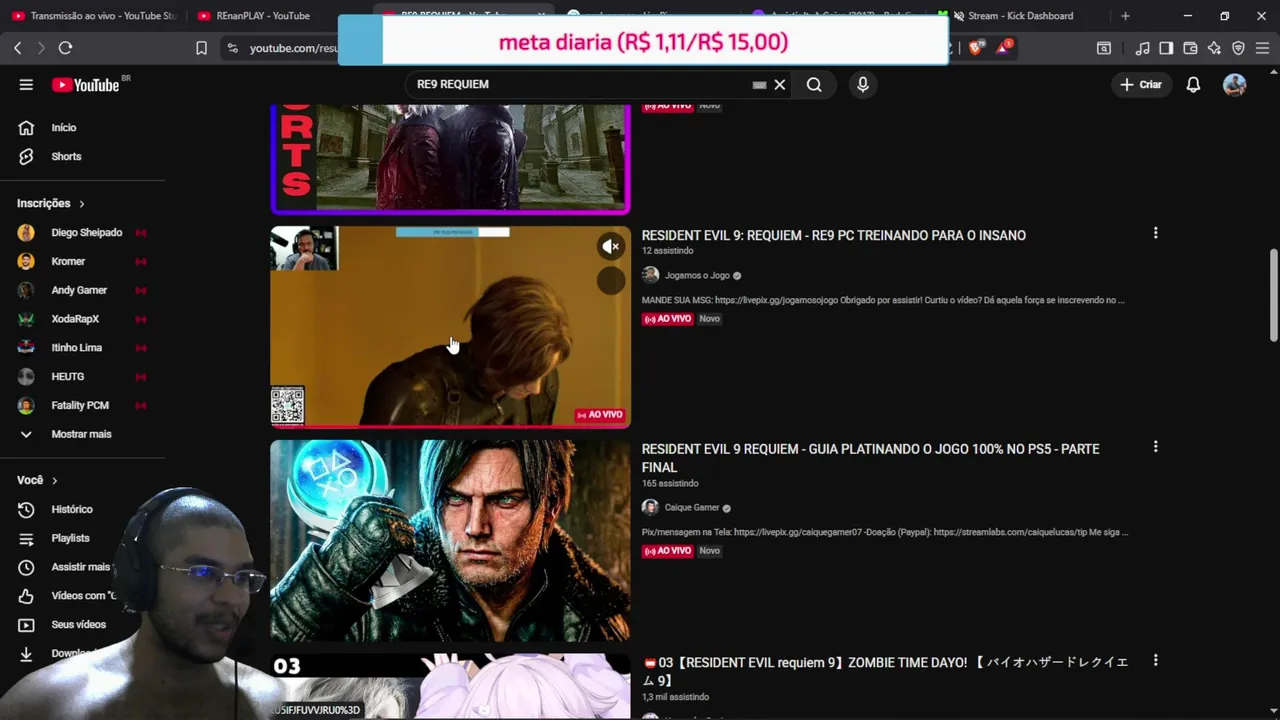Open RESIDENT EVIL 9: REQUIEM TREINANDO PARA O INSANO title
This screenshot has height=720, width=1280.
tap(833, 236)
